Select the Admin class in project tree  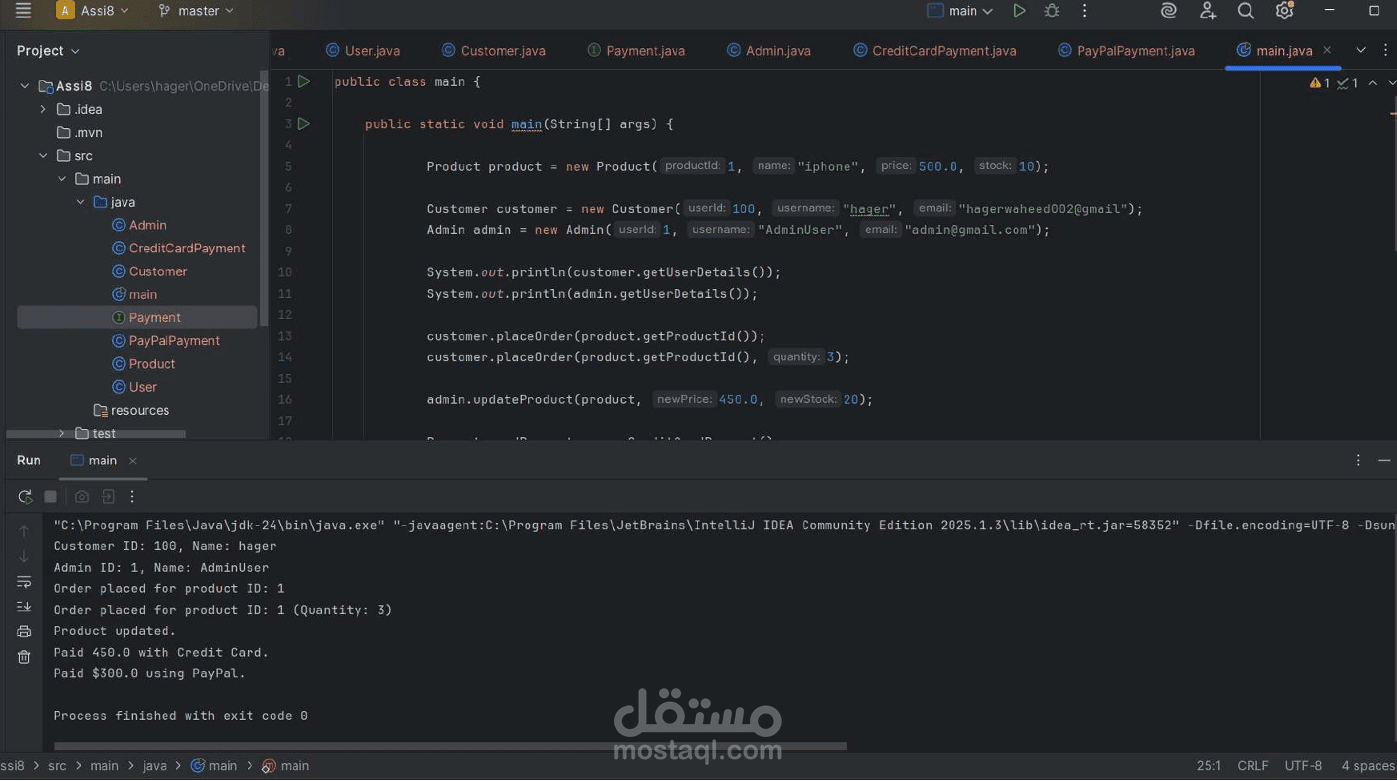pyautogui.click(x=139, y=225)
